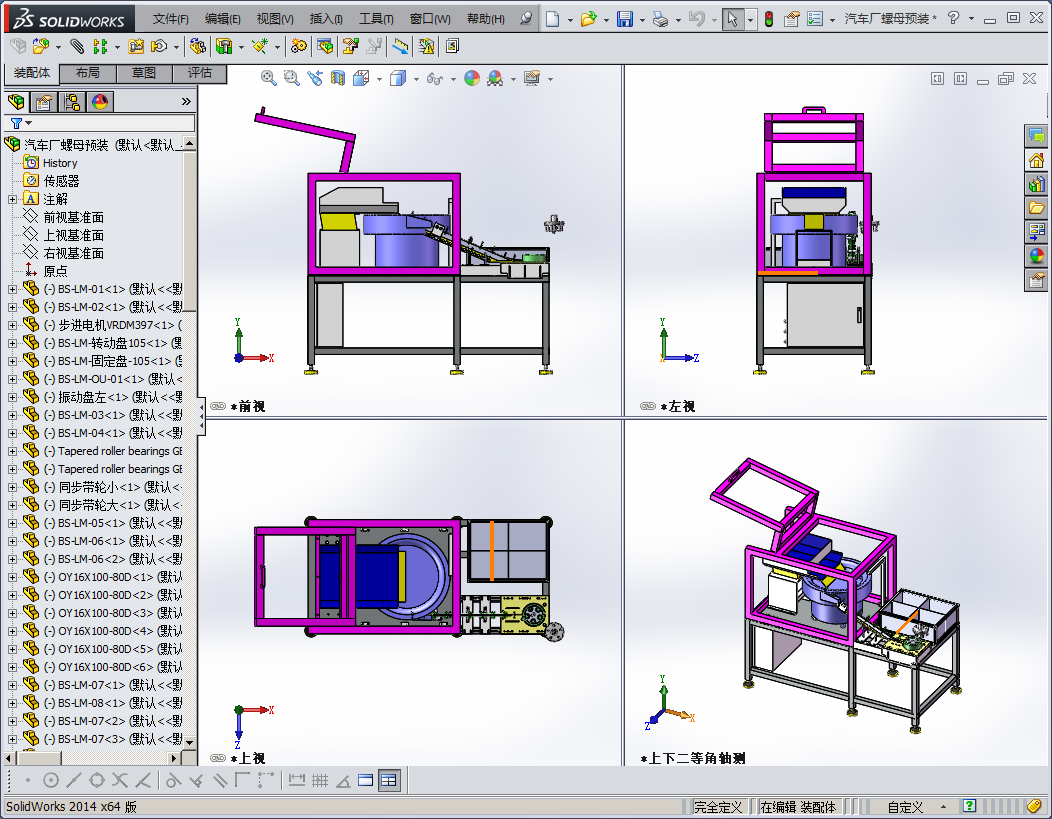Screen dimensions: 1052x819
Task: Click the Take Snapshot icon
Action: [x=452, y=46]
